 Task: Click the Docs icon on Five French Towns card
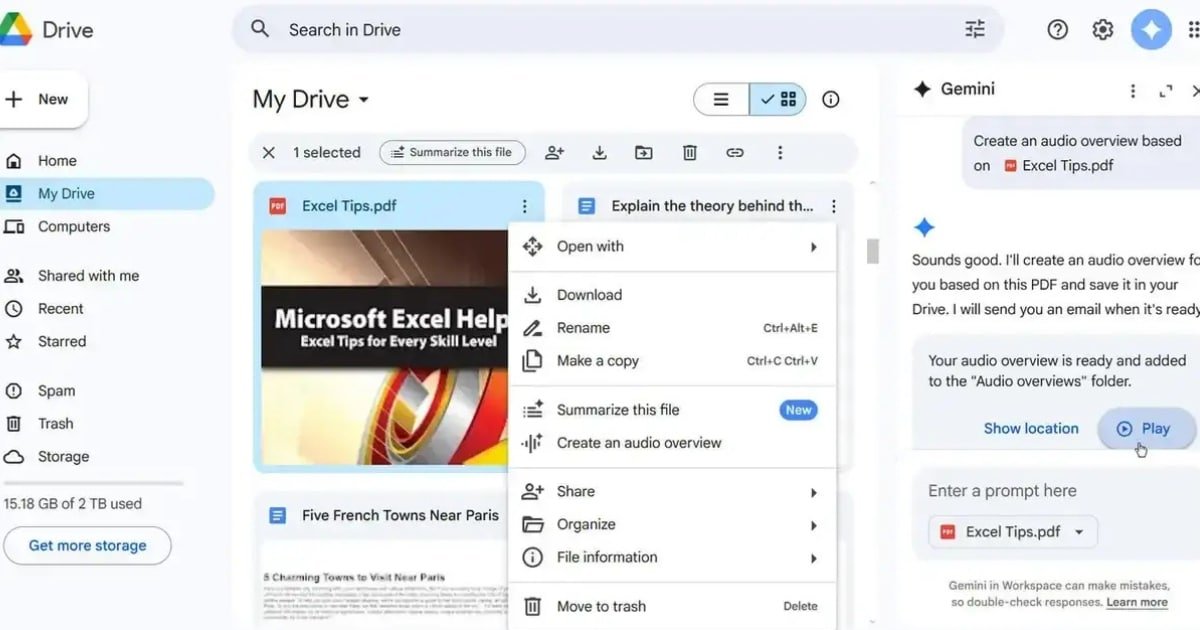(277, 516)
